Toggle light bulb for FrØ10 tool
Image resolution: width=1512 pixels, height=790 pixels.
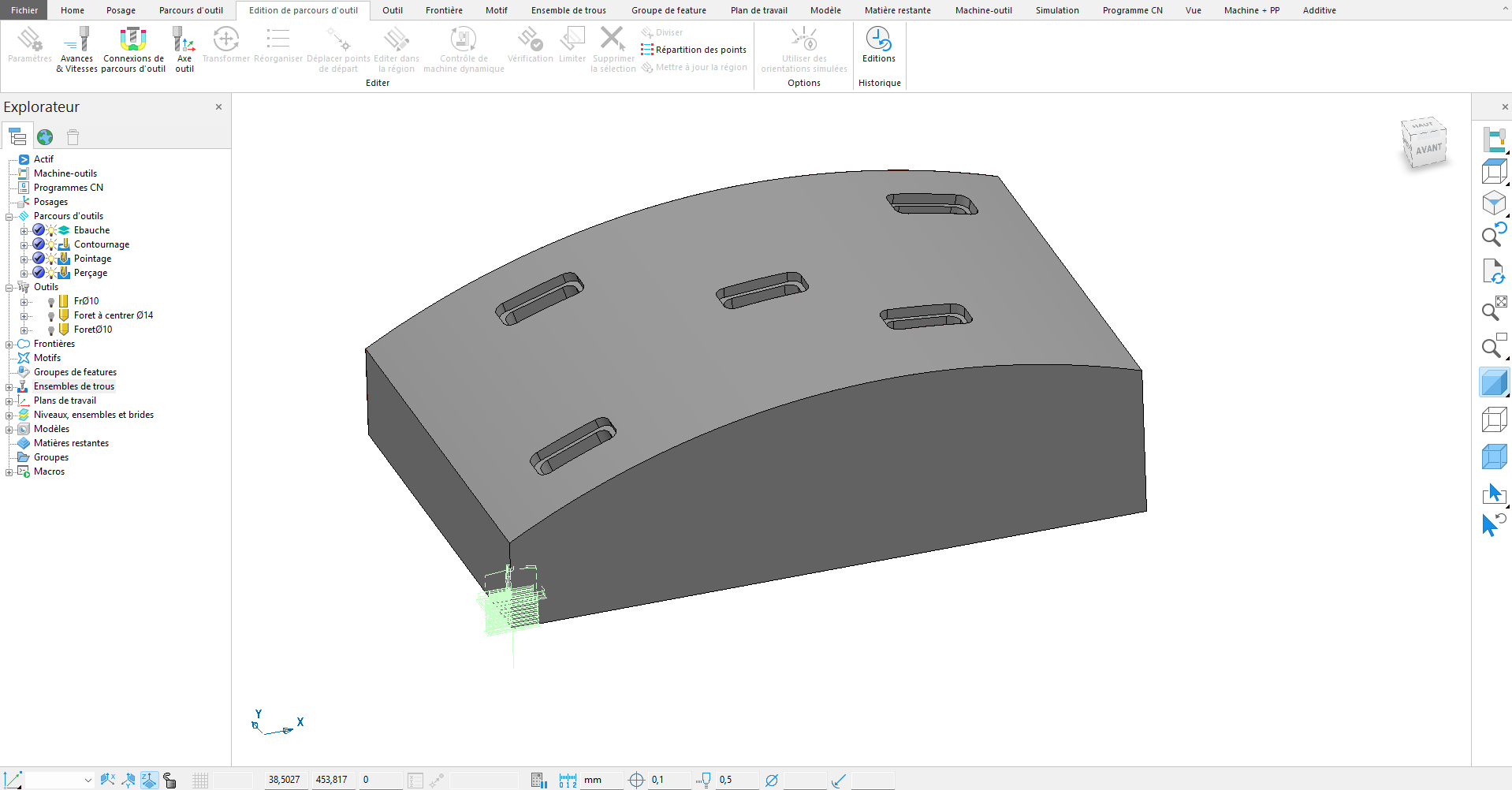click(51, 302)
